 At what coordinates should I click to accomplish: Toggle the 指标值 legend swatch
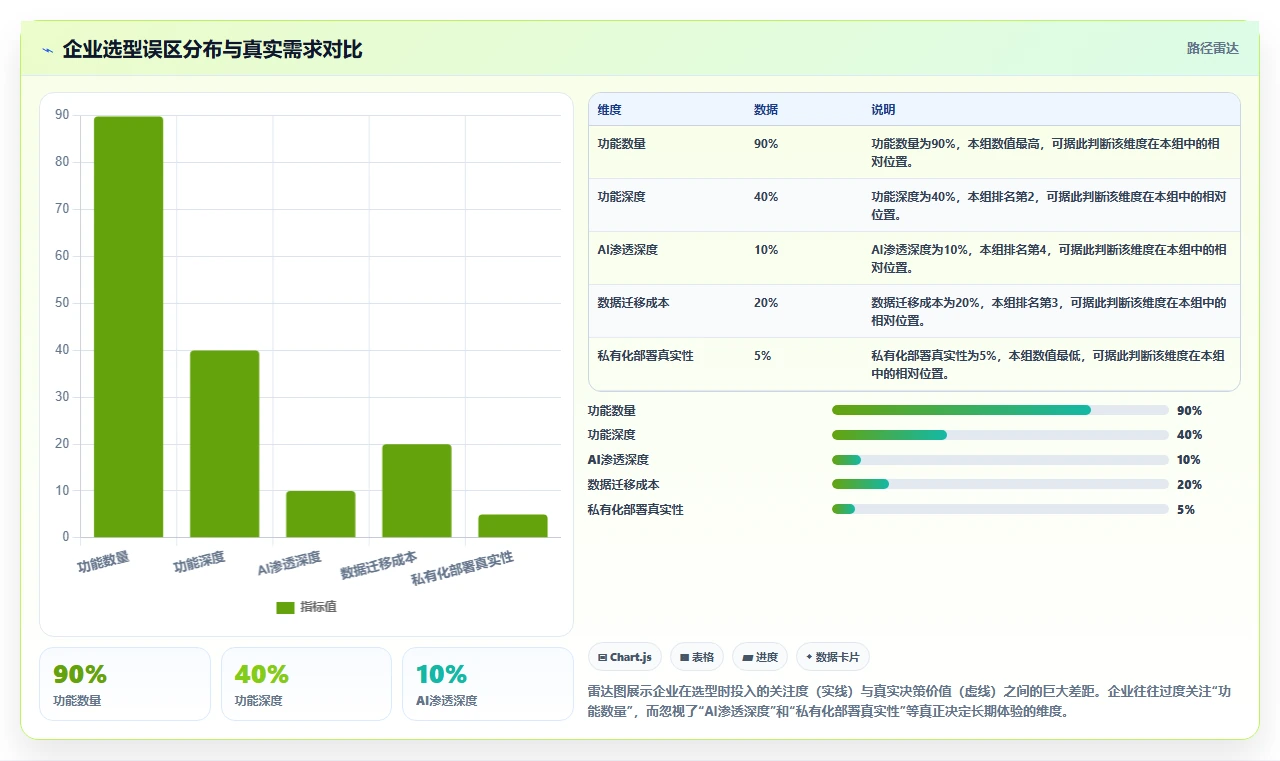click(285, 607)
